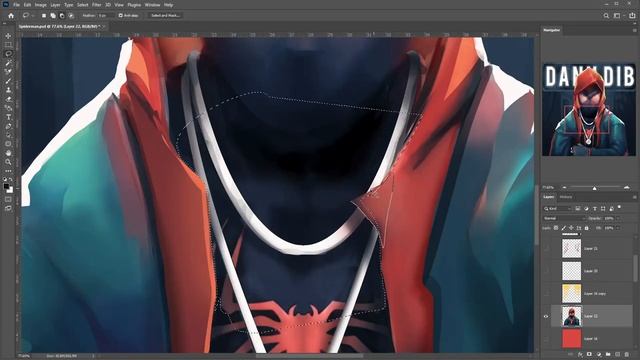Open the File menu

[x=16, y=5]
